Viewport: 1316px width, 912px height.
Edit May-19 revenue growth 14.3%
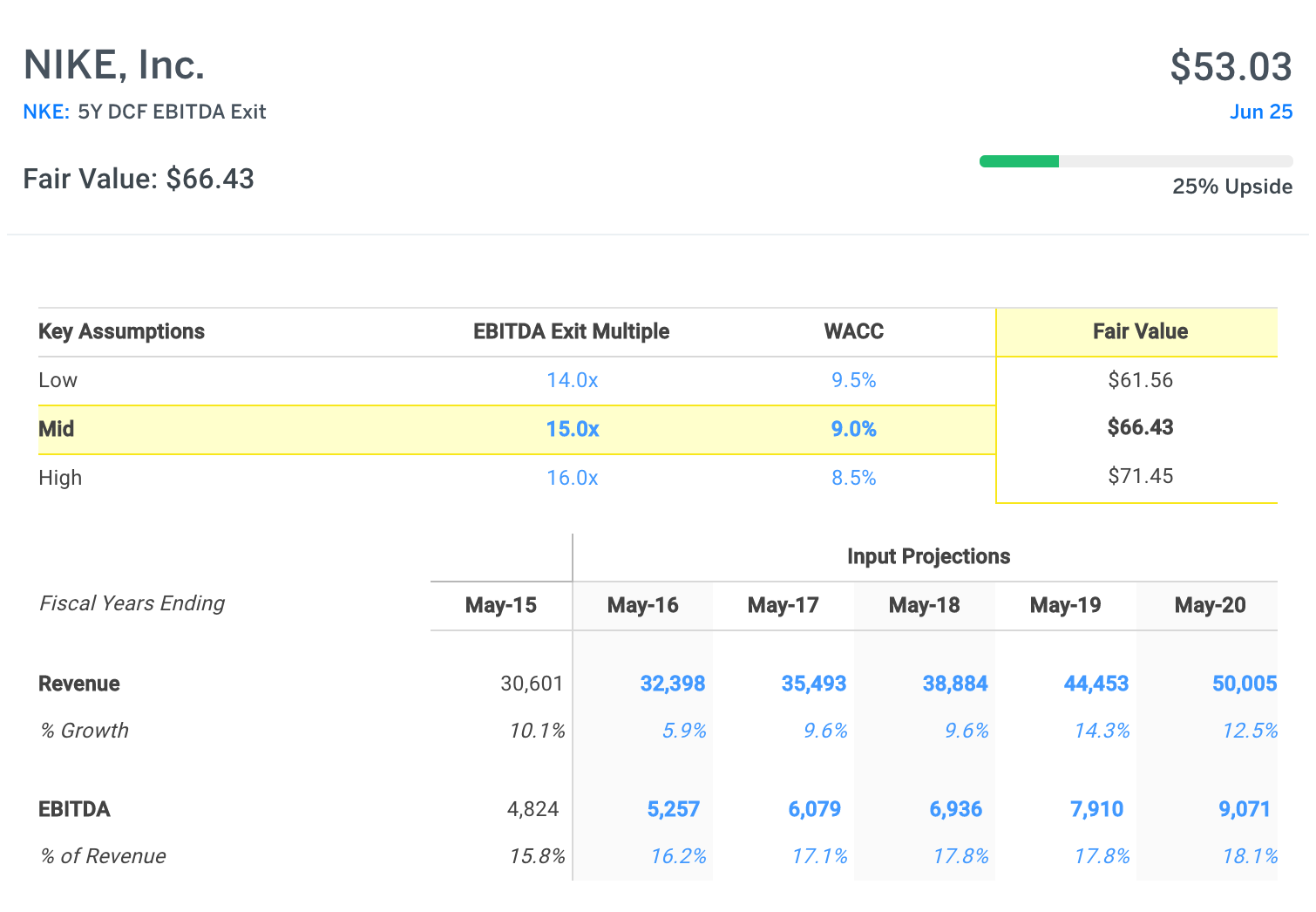1102,731
